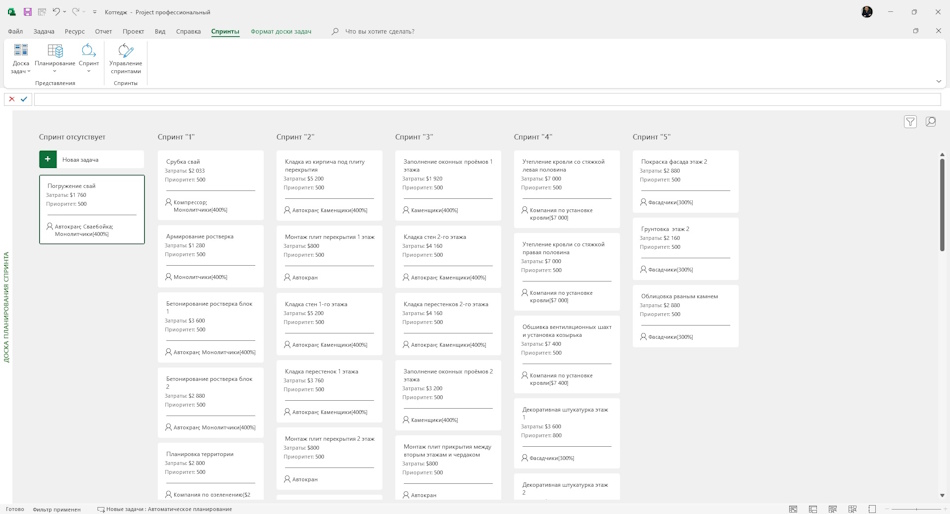Screen dimensions: 950x514
Task: Switch to the Проект tab
Action: click(x=133, y=32)
